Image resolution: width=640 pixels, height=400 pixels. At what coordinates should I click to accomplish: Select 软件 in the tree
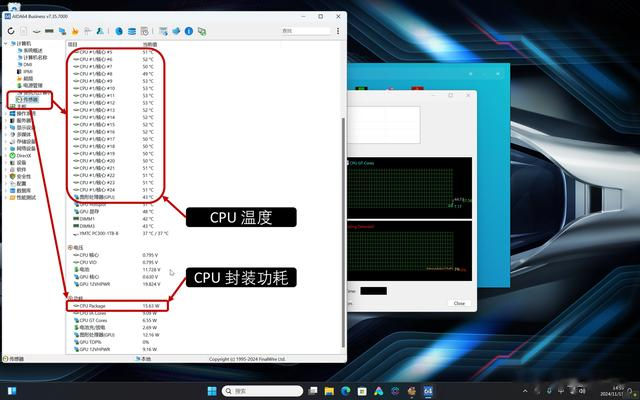[21, 169]
